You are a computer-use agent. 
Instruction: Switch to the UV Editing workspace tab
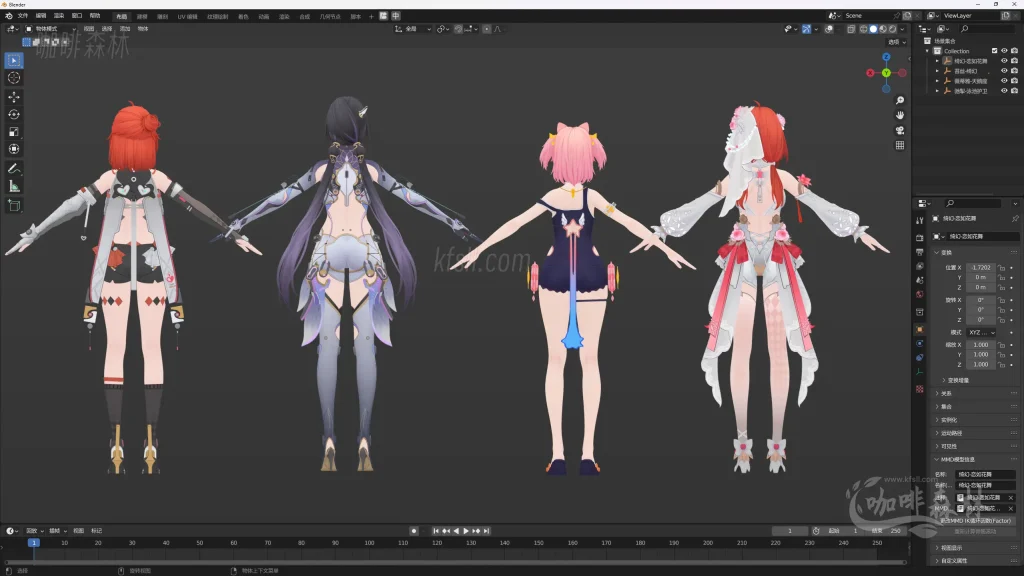187,16
